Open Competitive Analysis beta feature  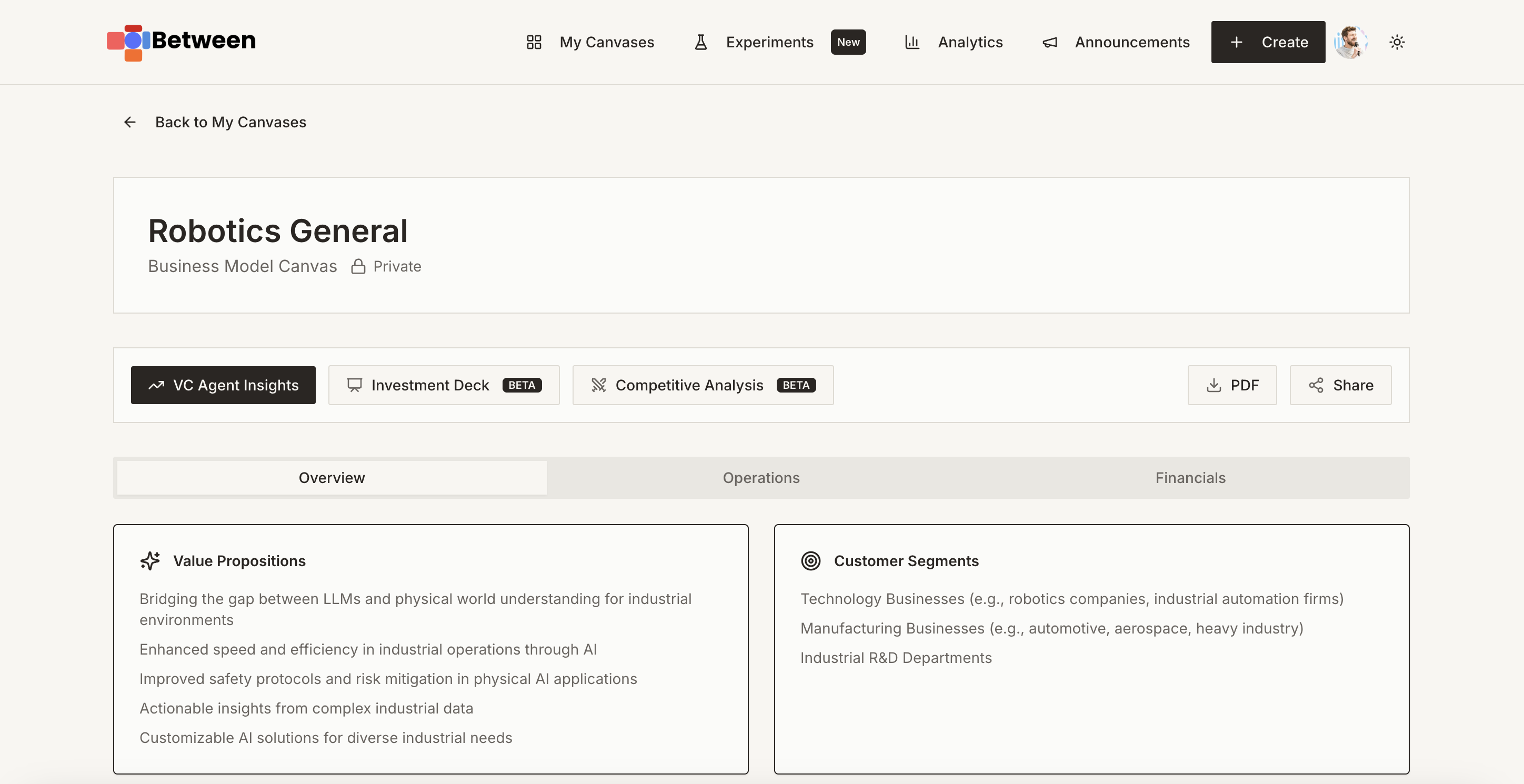pyautogui.click(x=703, y=385)
